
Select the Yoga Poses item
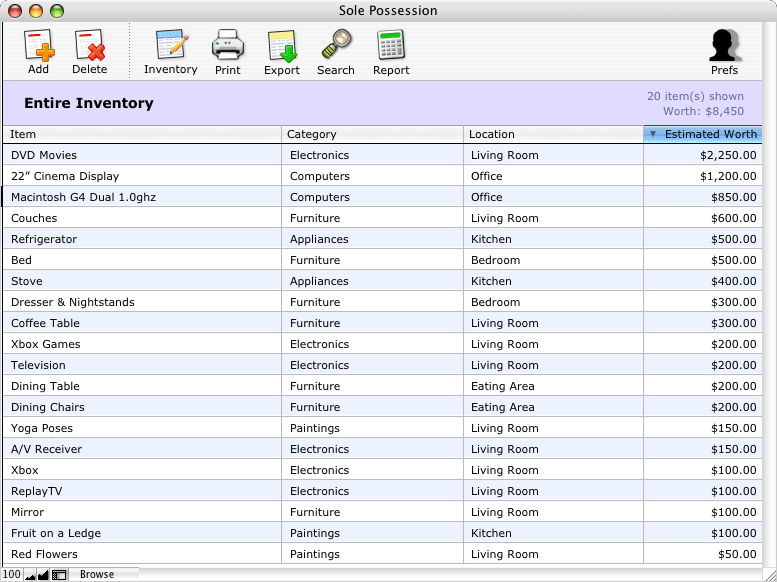[x=42, y=428]
